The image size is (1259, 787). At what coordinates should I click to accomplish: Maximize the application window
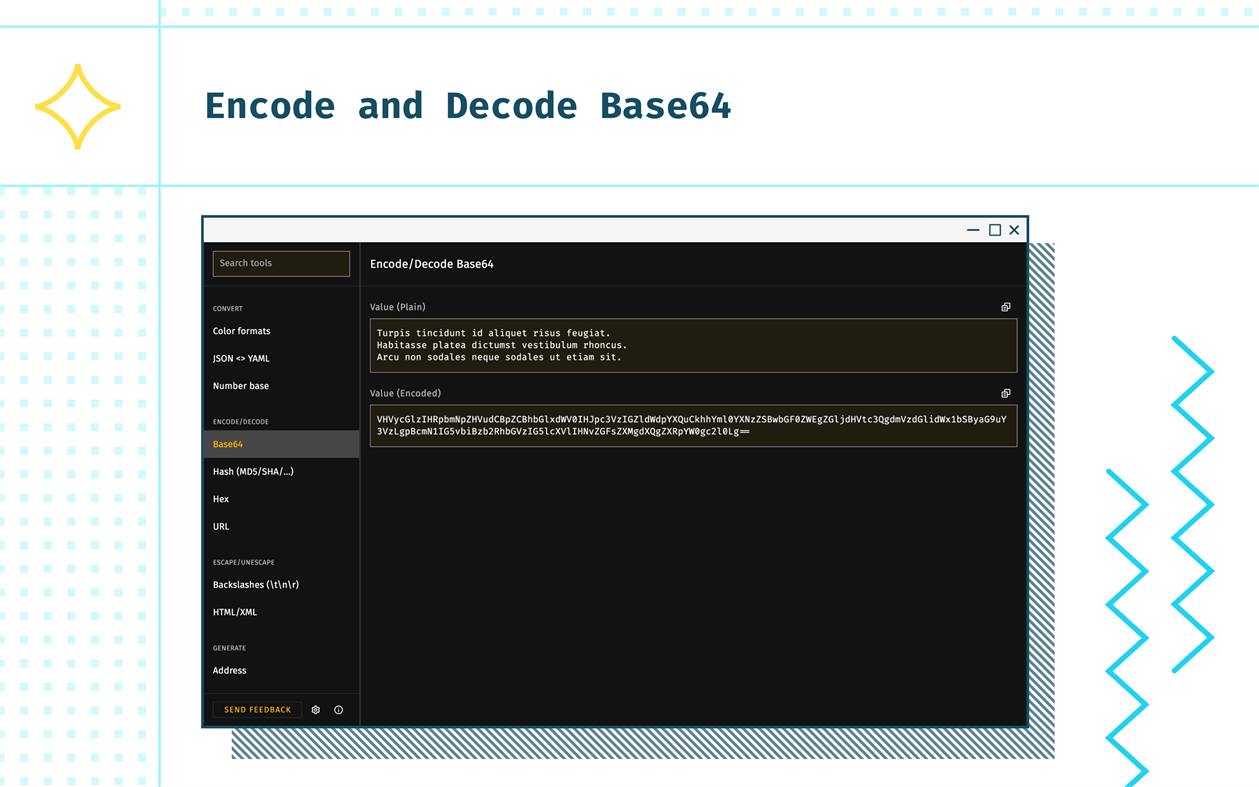994,229
